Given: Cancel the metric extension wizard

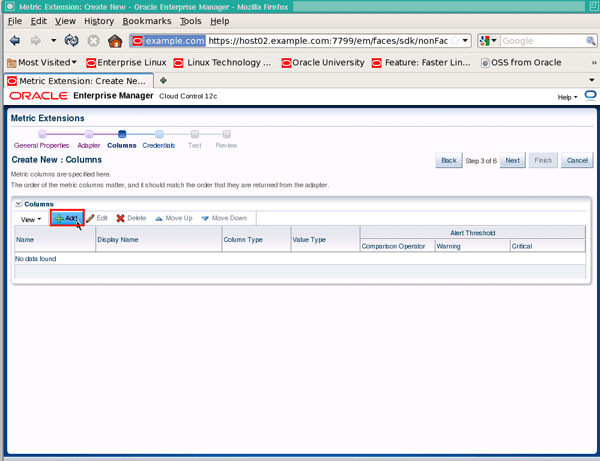Looking at the screenshot, I should (x=577, y=160).
